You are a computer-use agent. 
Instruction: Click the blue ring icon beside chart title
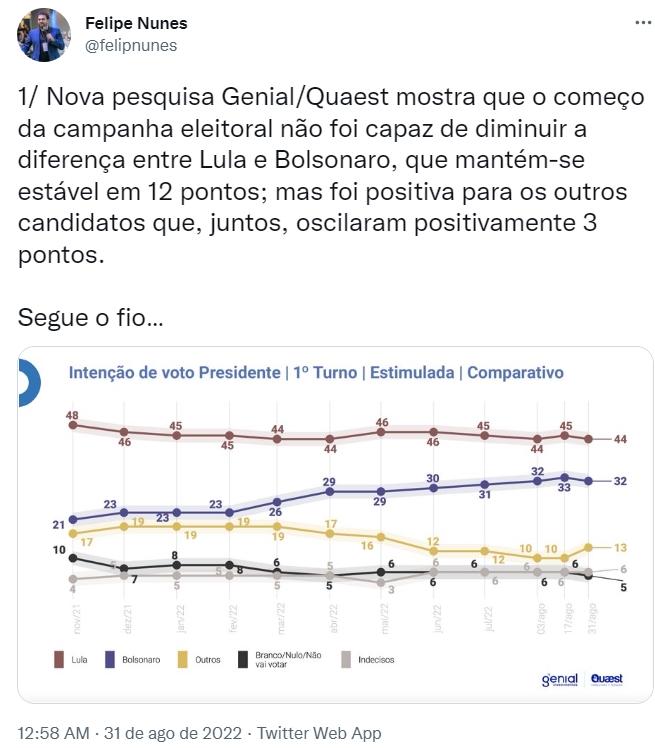tap(27, 376)
